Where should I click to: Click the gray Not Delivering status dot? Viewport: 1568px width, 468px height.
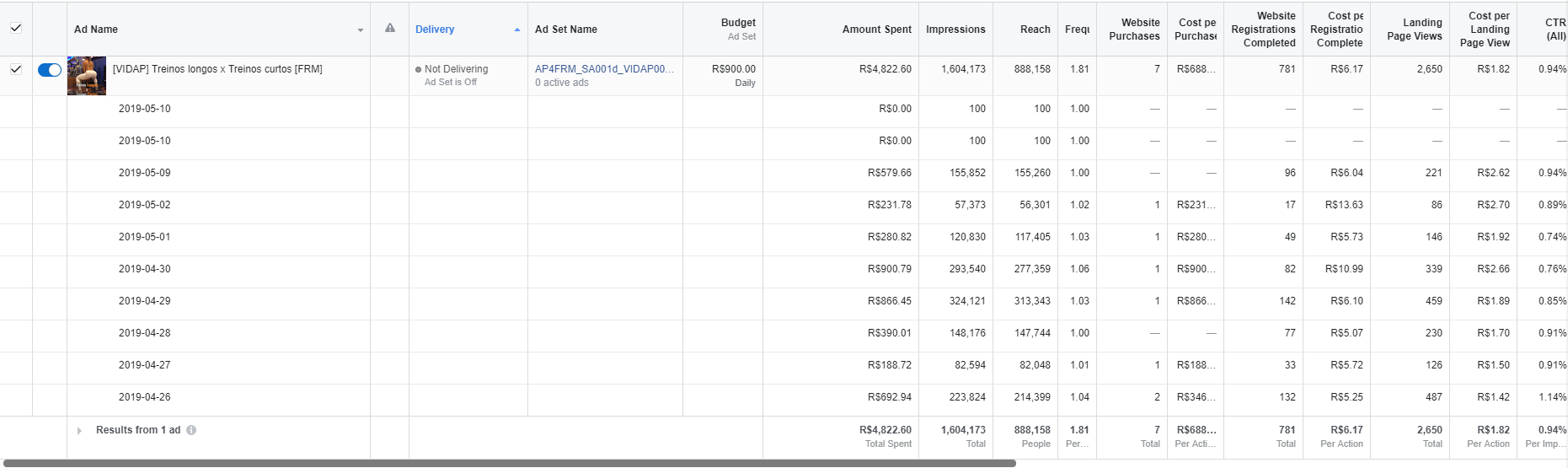click(x=418, y=70)
